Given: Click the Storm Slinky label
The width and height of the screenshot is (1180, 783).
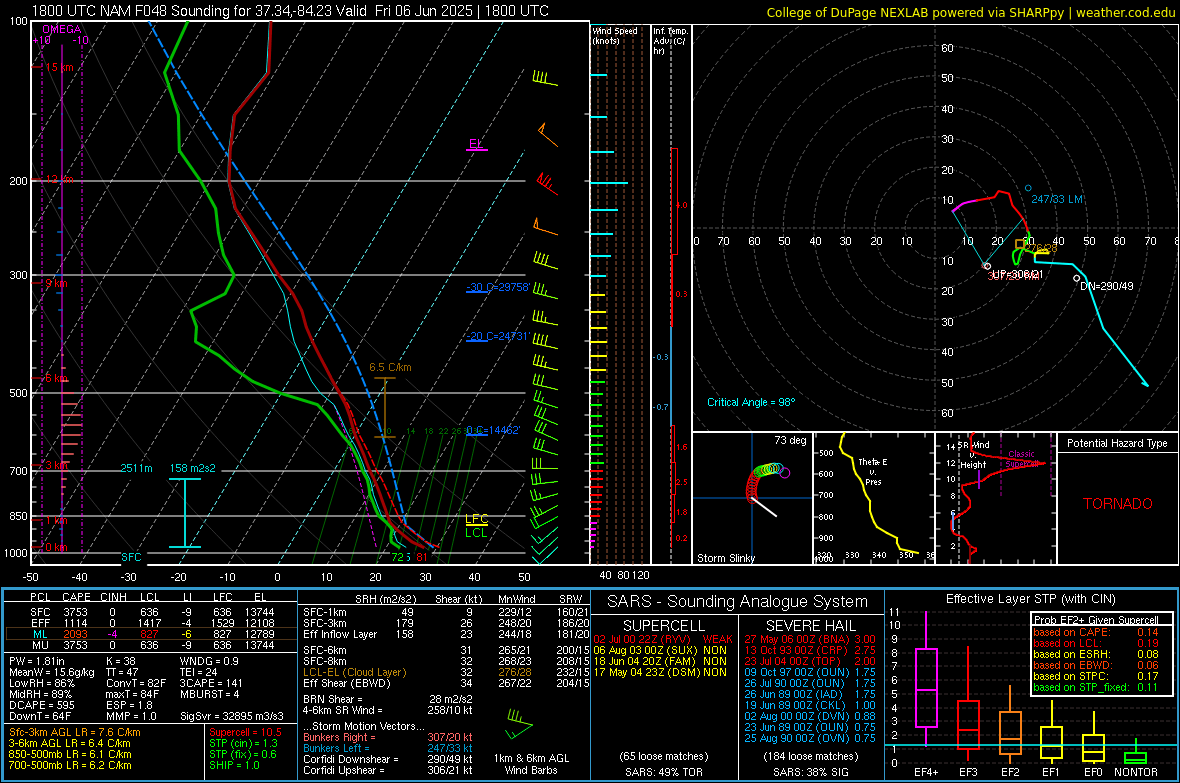Looking at the screenshot, I should click(725, 558).
